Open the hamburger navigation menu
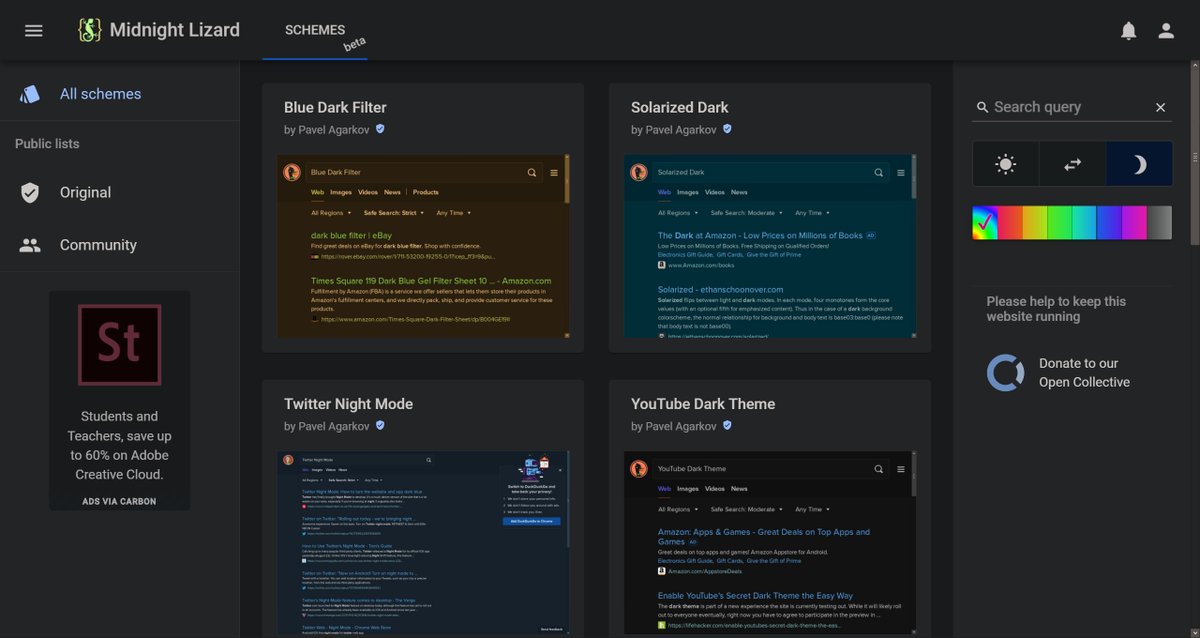The image size is (1200, 638). pyautogui.click(x=34, y=30)
